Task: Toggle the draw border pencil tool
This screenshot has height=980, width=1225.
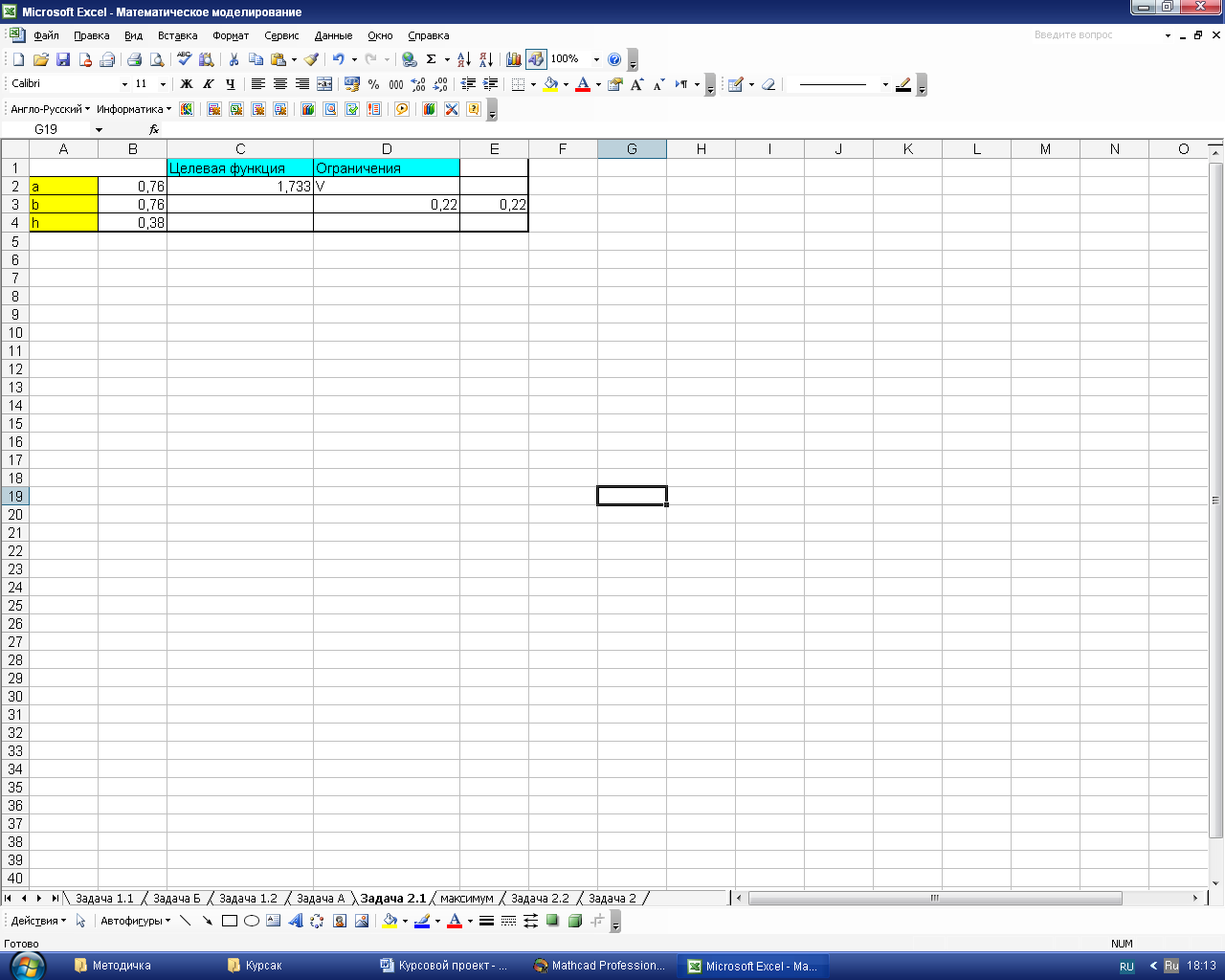Action: (x=735, y=84)
